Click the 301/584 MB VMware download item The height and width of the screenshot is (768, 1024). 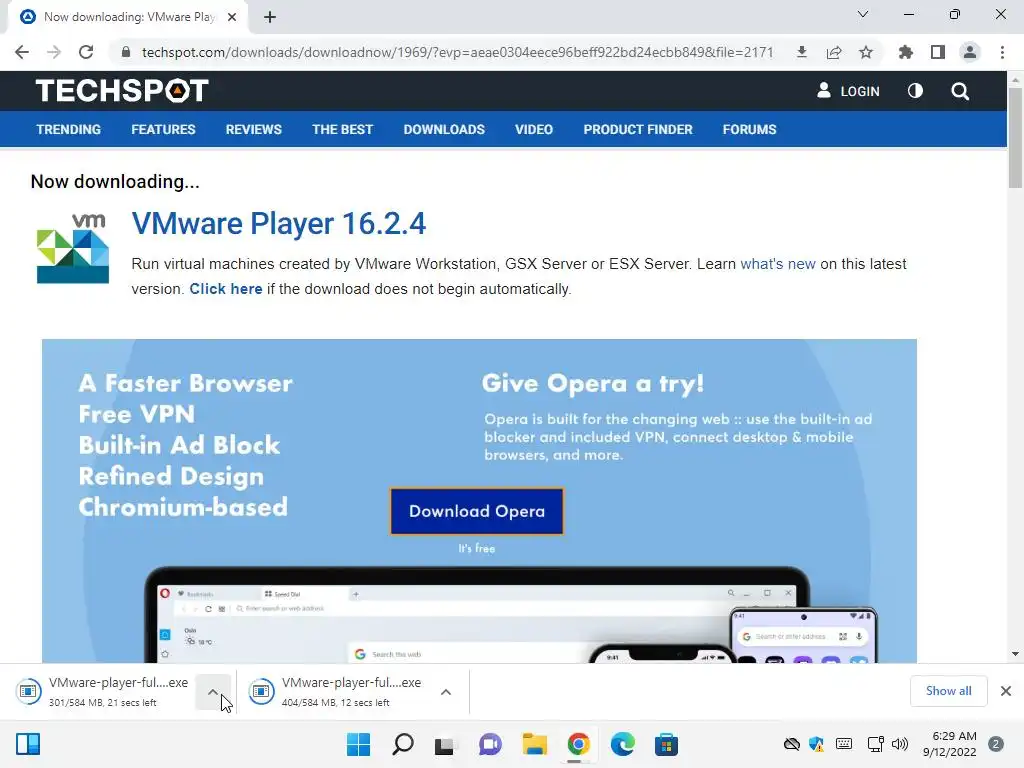(103, 692)
